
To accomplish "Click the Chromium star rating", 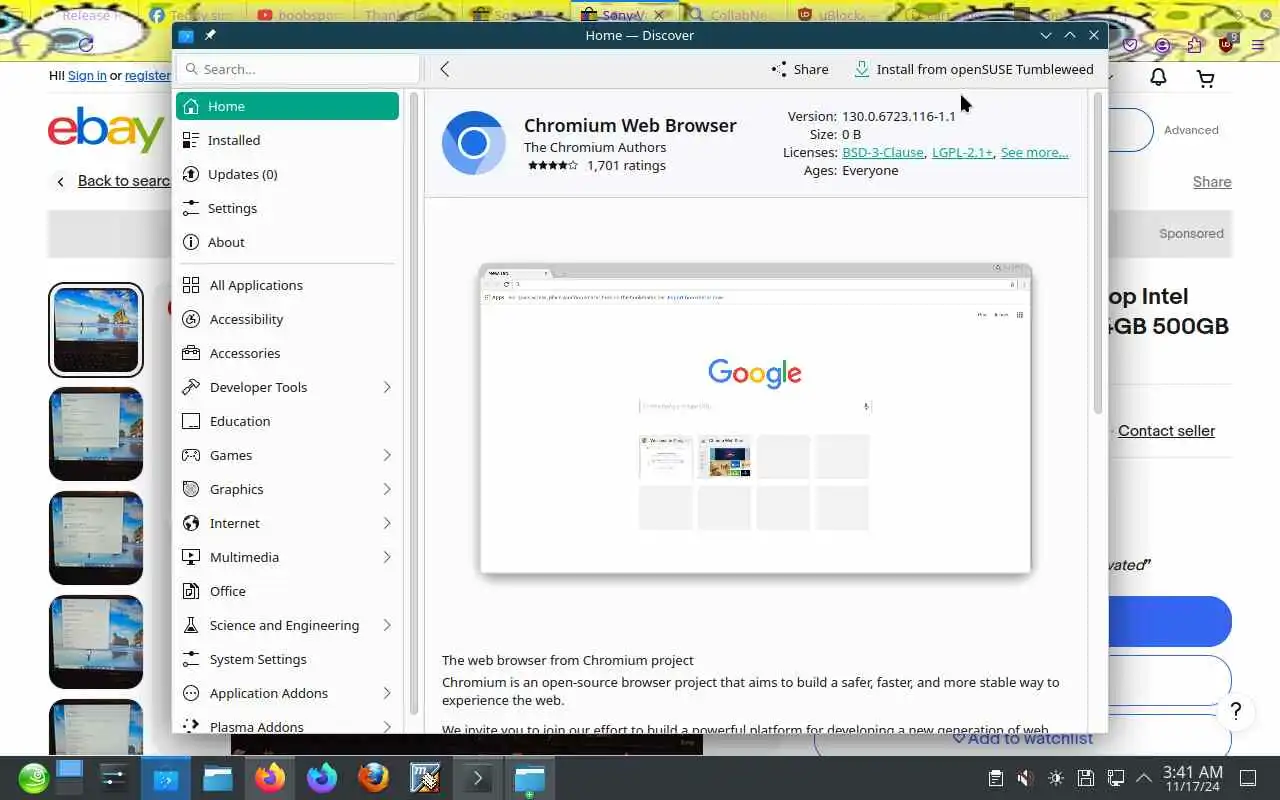I will [x=552, y=166].
